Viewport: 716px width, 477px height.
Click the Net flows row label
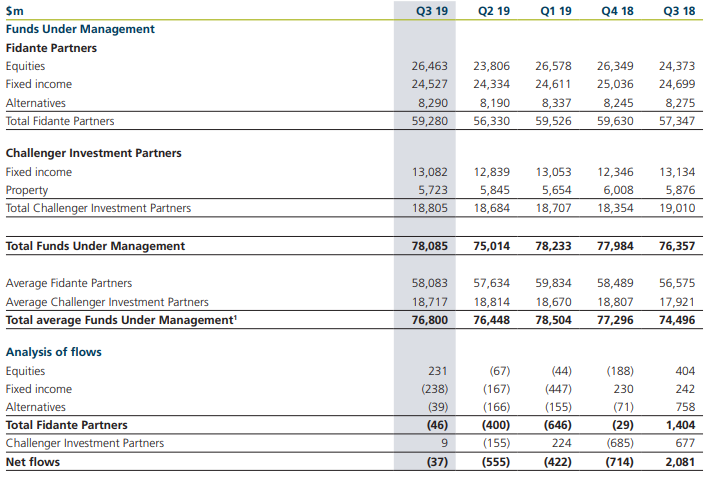[x=32, y=462]
